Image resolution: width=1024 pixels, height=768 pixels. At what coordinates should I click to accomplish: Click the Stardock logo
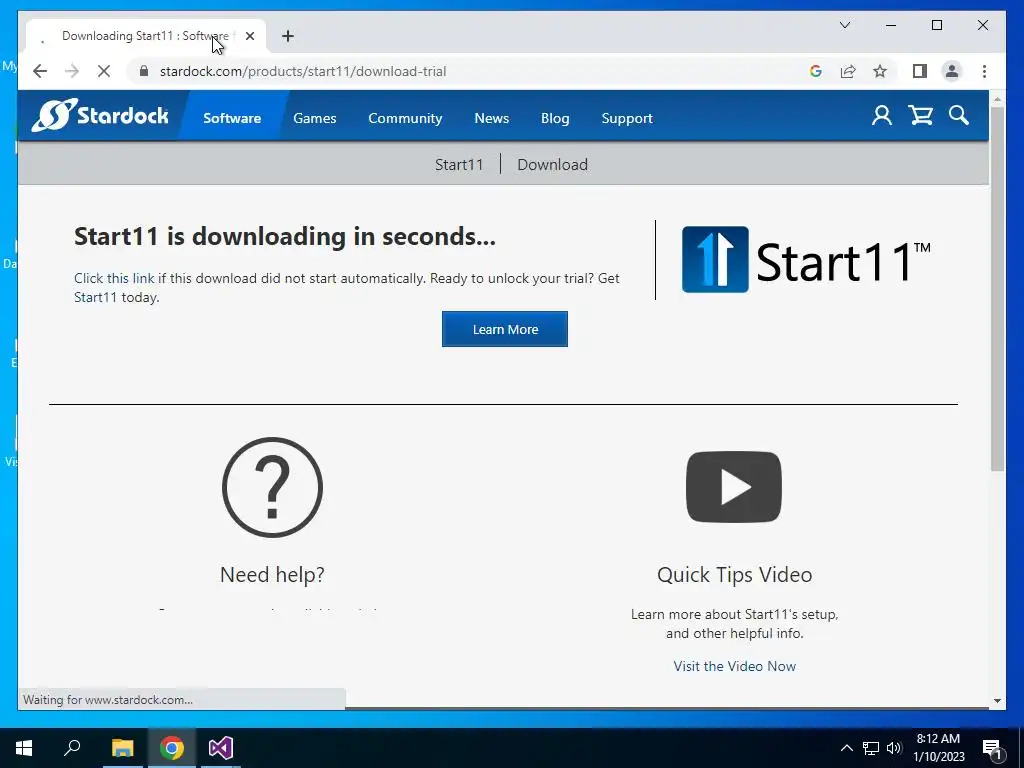pyautogui.click(x=100, y=116)
